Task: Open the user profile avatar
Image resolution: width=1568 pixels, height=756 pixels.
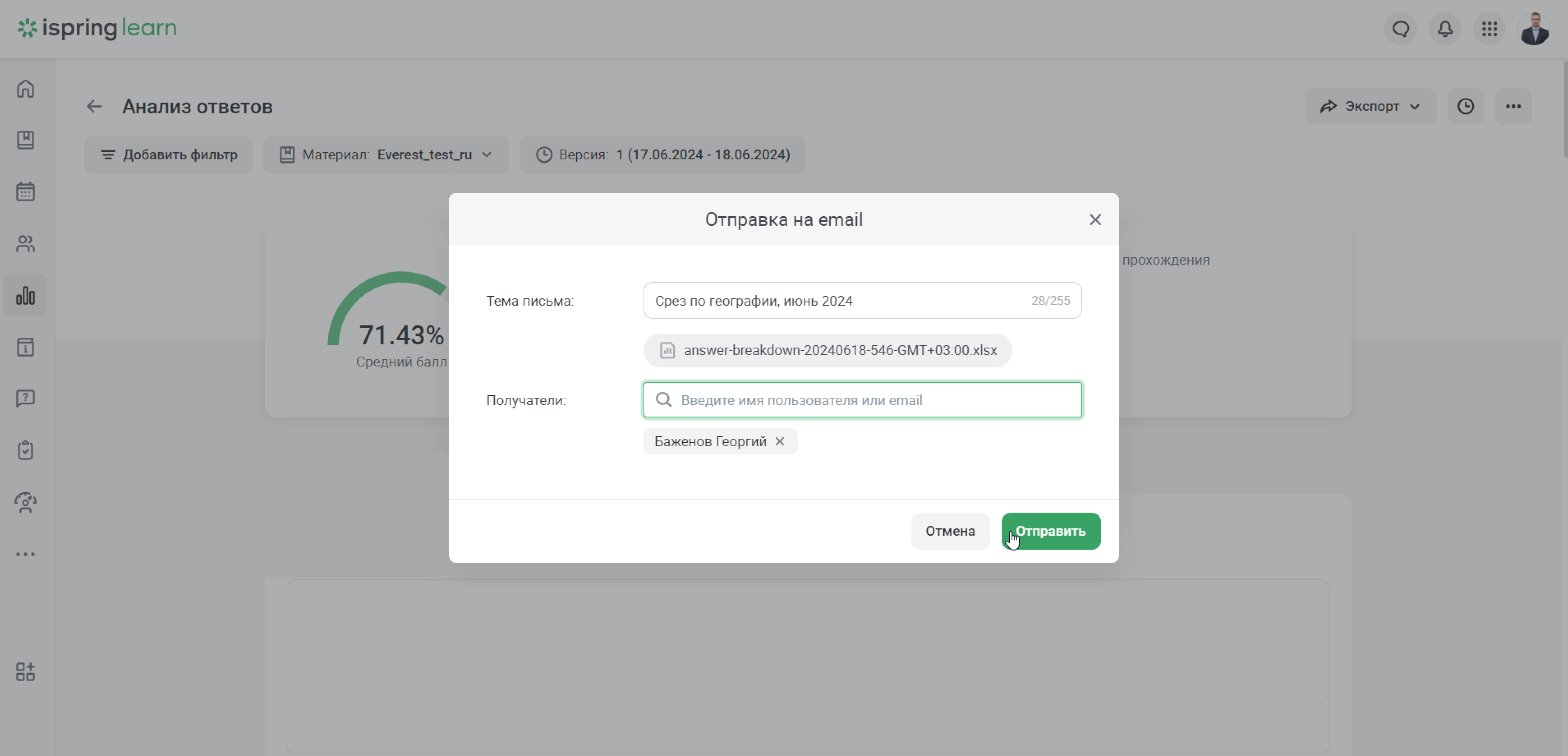Action: [1534, 29]
